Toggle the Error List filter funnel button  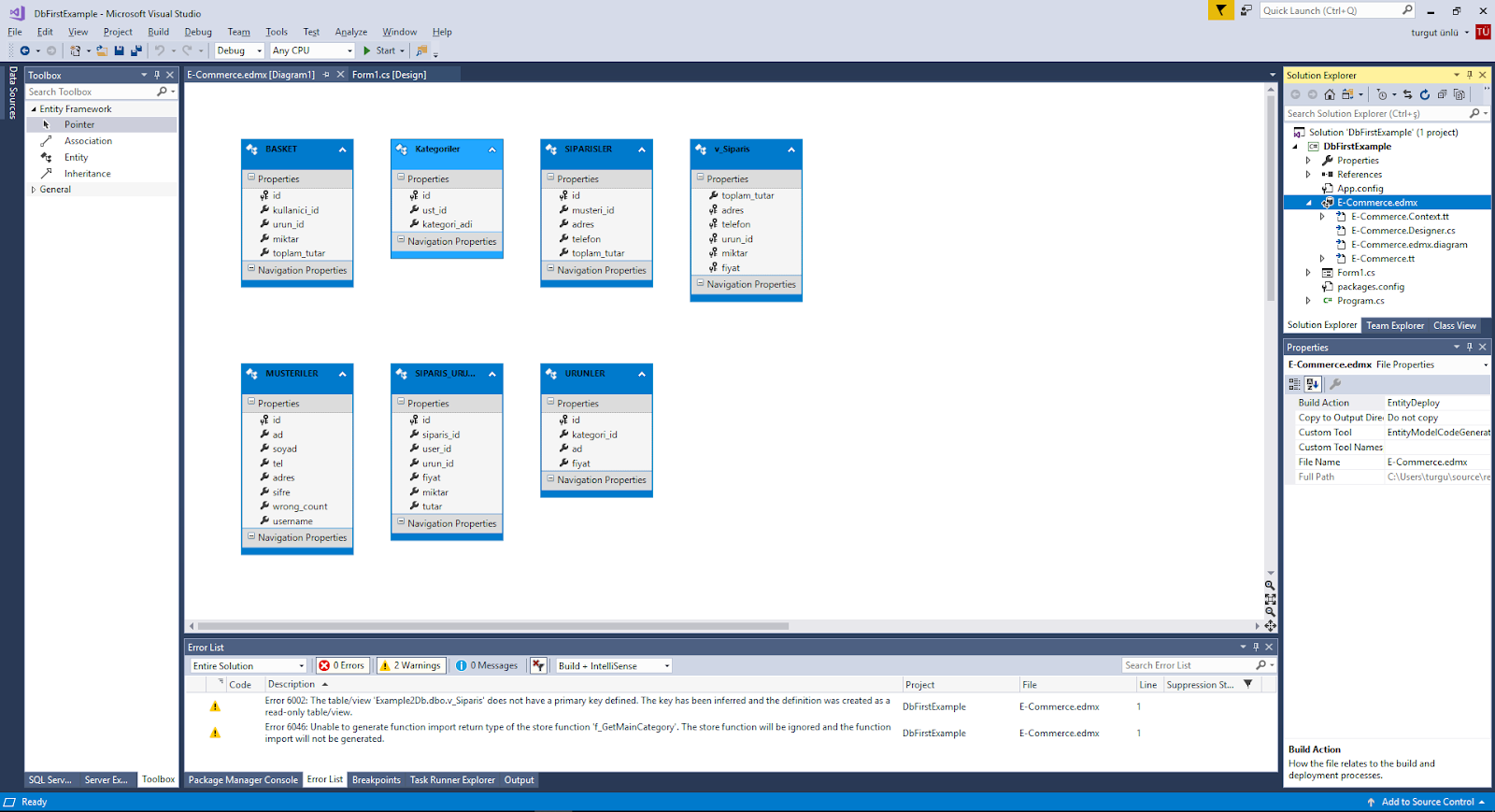pyautogui.click(x=538, y=665)
